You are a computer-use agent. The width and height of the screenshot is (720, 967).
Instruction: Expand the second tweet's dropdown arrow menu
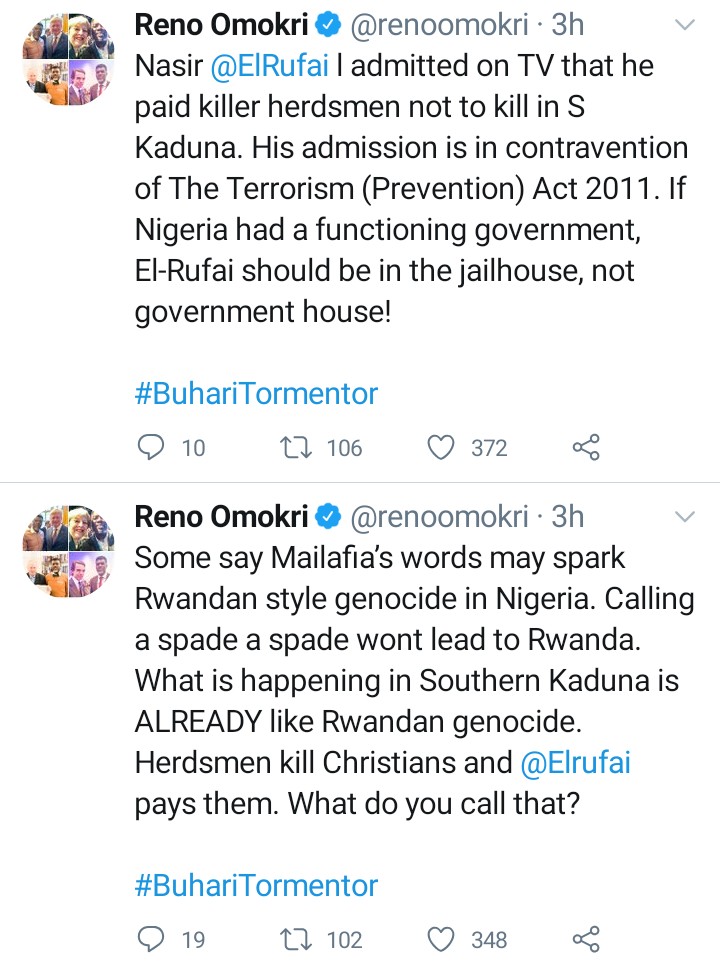(685, 516)
